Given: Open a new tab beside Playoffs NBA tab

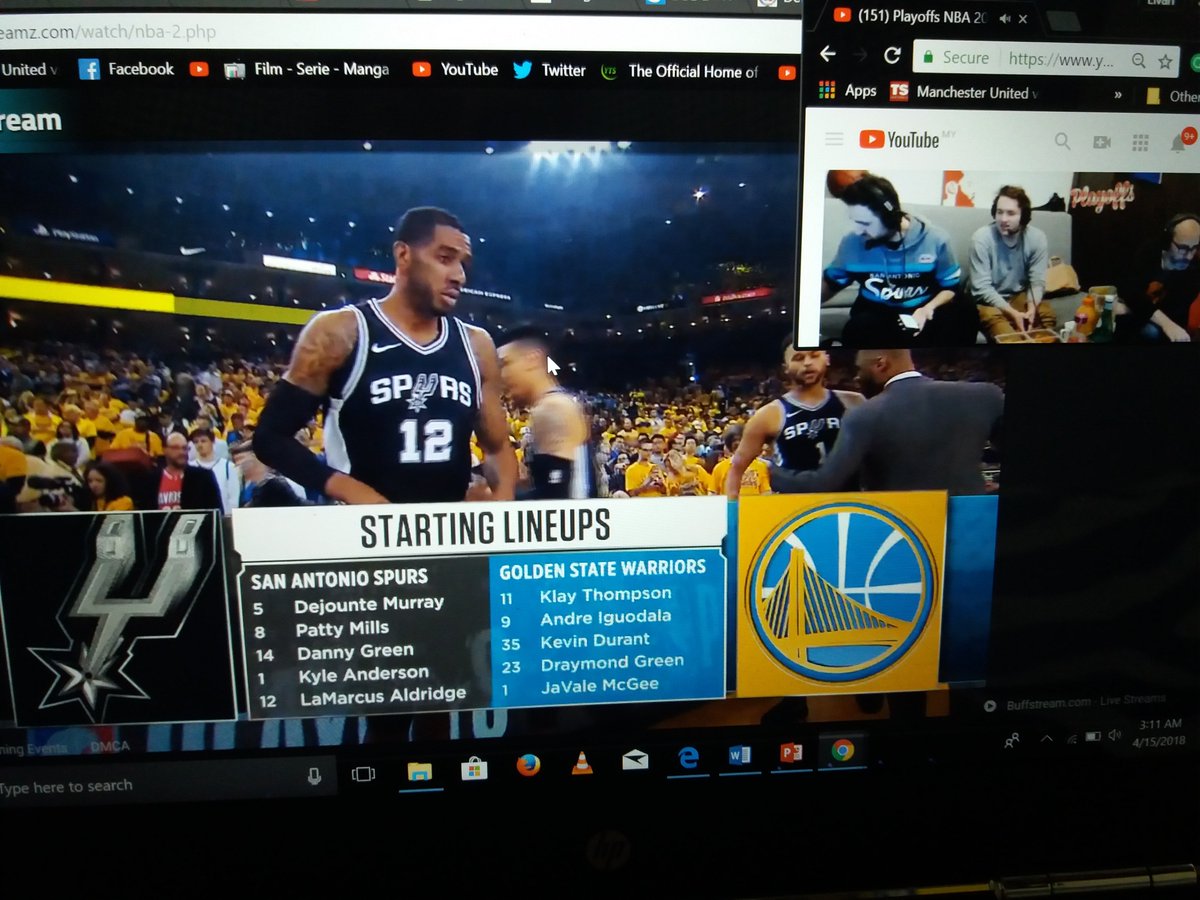Looking at the screenshot, I should 1063,21.
